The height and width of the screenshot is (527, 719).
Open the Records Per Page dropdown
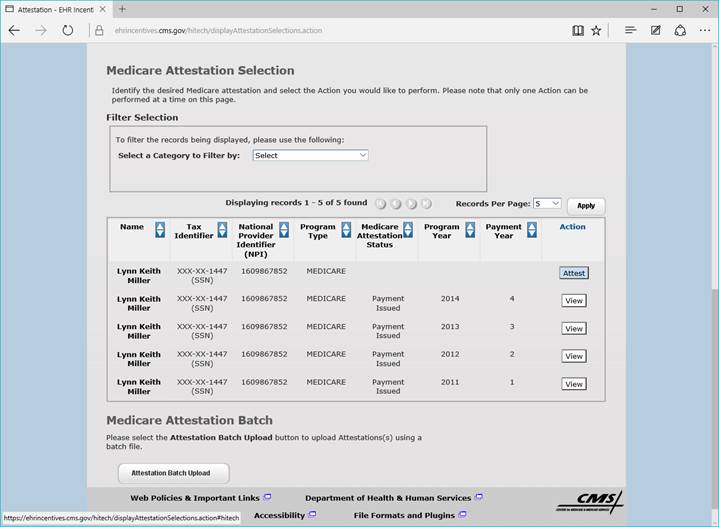pos(547,203)
